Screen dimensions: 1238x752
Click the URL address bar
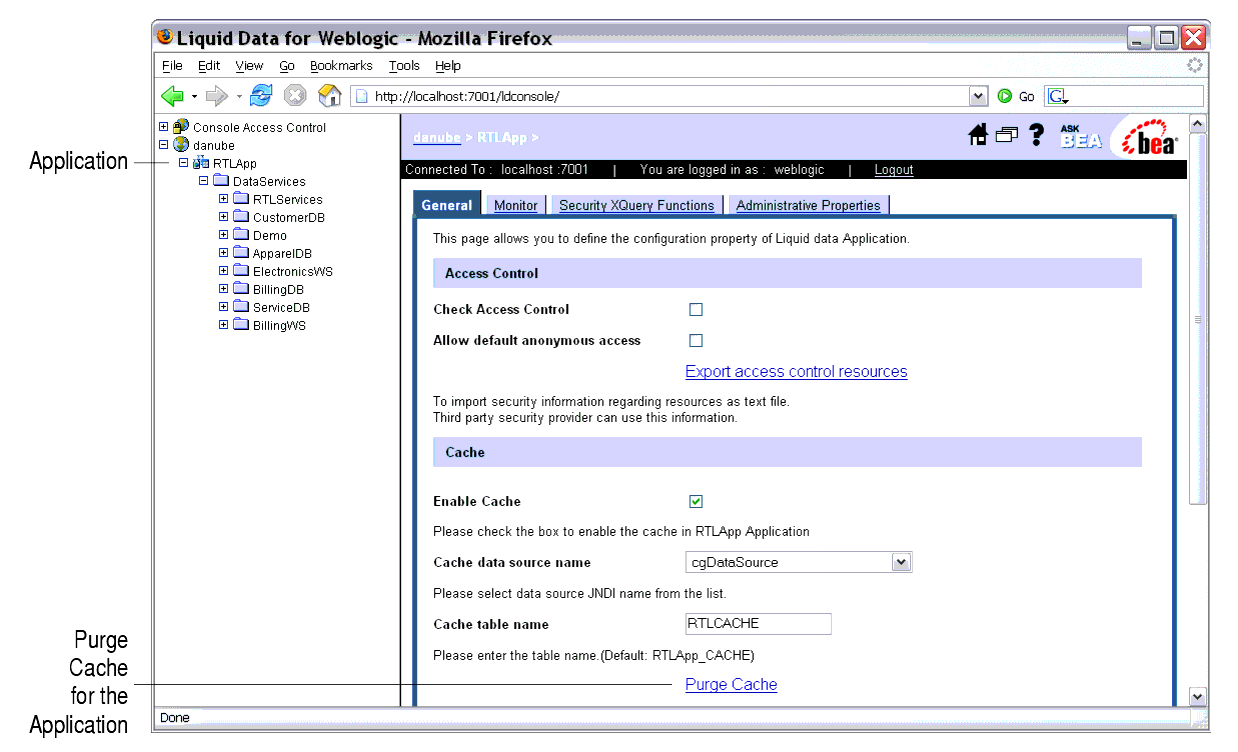[x=661, y=96]
